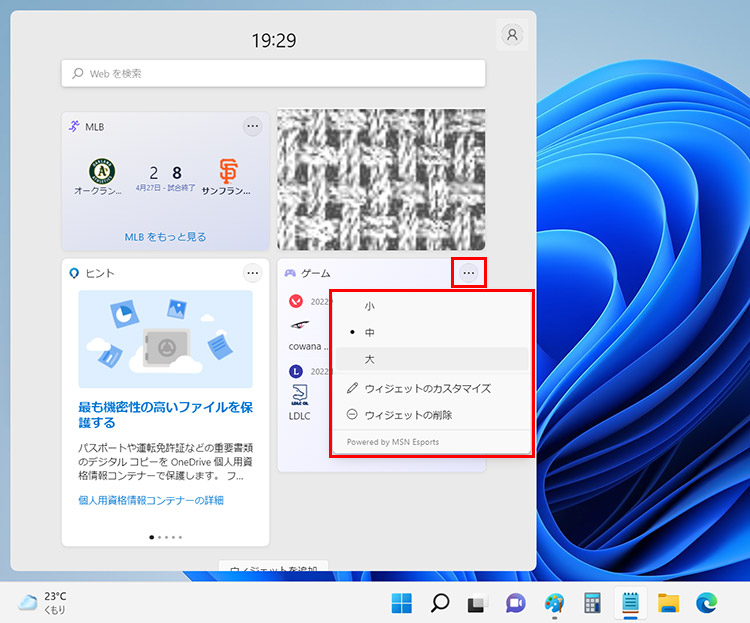750x623 pixels.
Task: Click the Web を検索 search box
Action: (x=273, y=73)
